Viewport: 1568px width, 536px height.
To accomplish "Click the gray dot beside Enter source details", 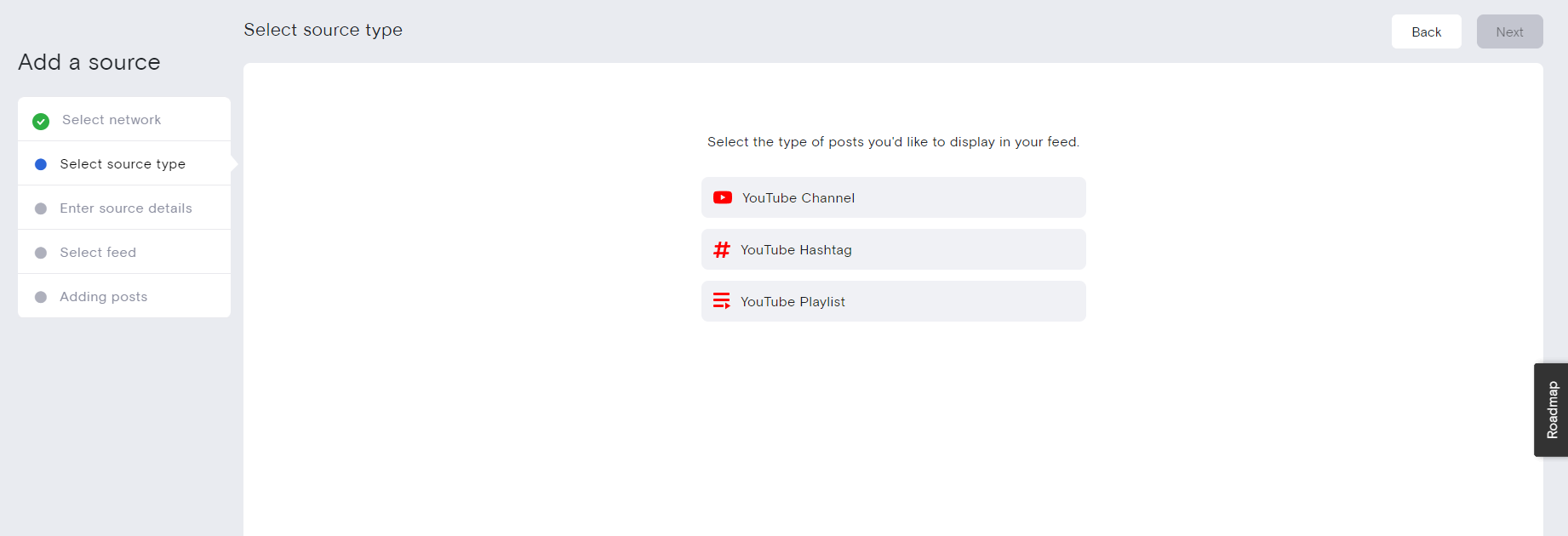I will [41, 208].
